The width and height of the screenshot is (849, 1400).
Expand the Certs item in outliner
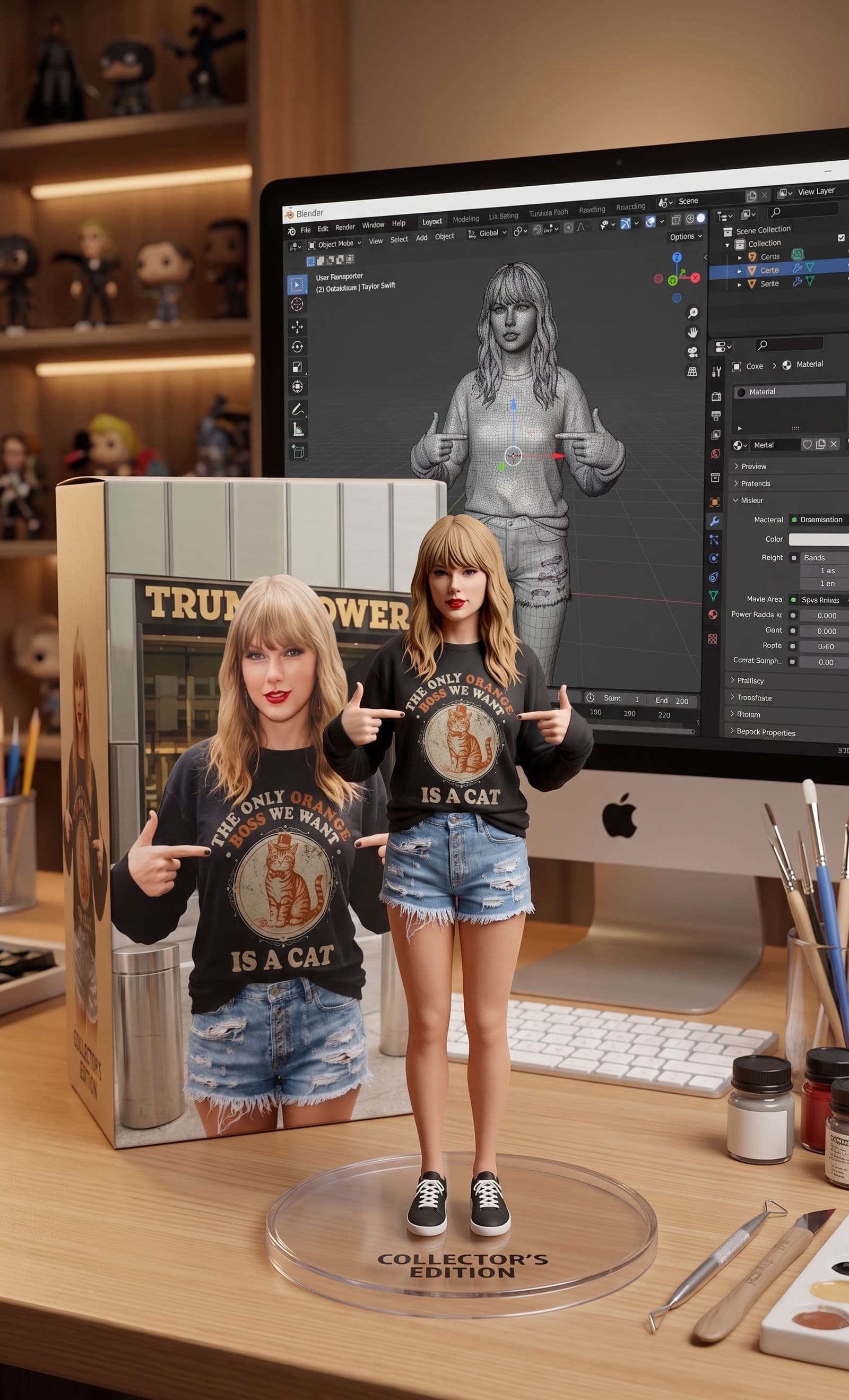pos(739,257)
